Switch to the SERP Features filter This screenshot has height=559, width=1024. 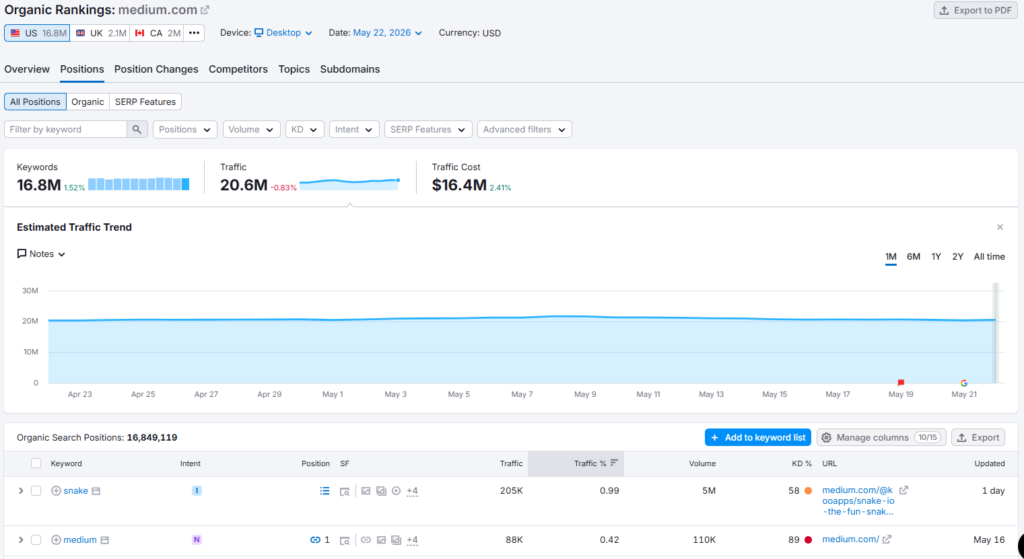coord(145,102)
